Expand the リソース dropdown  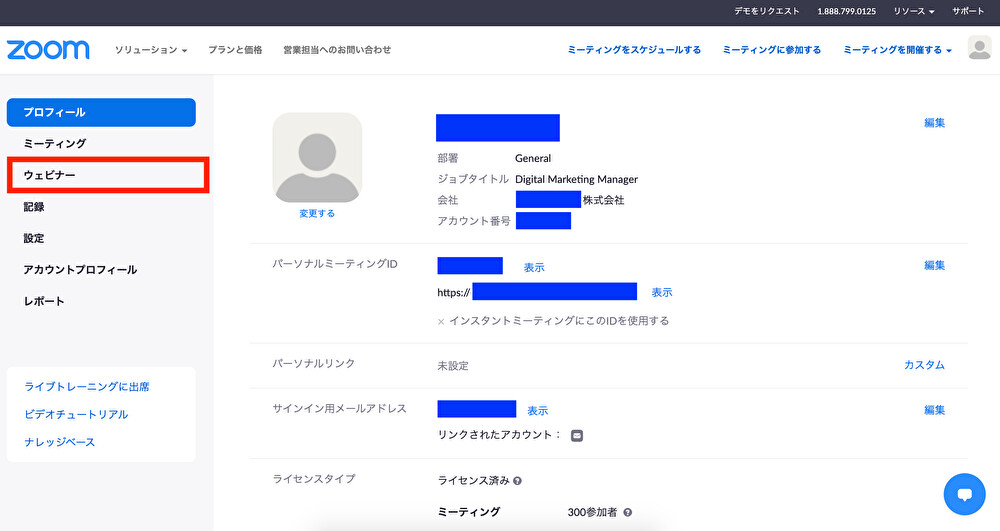913,11
